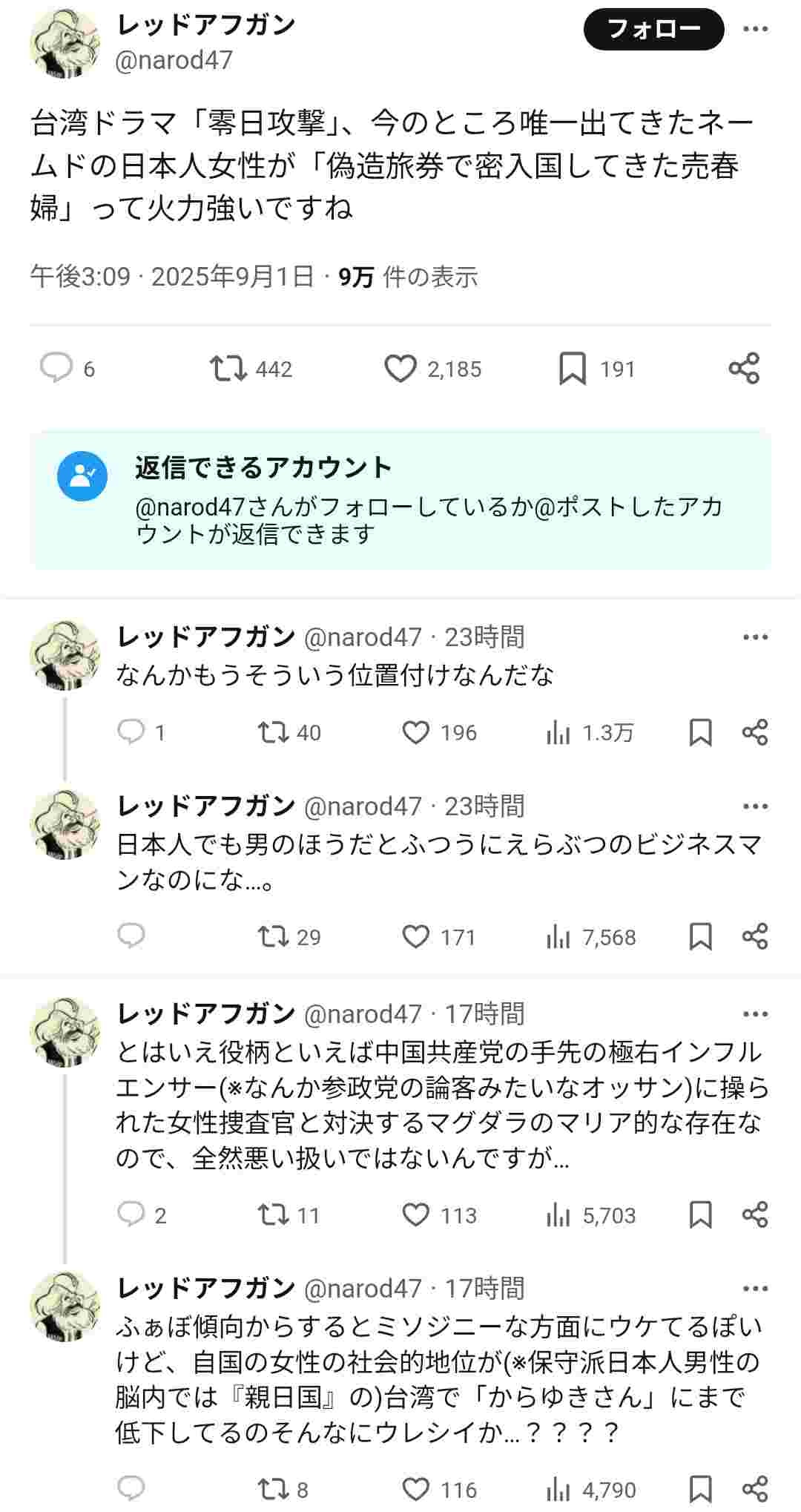Bookmark the reply with 7,568 views
This screenshot has height=1512, width=801.
700,936
